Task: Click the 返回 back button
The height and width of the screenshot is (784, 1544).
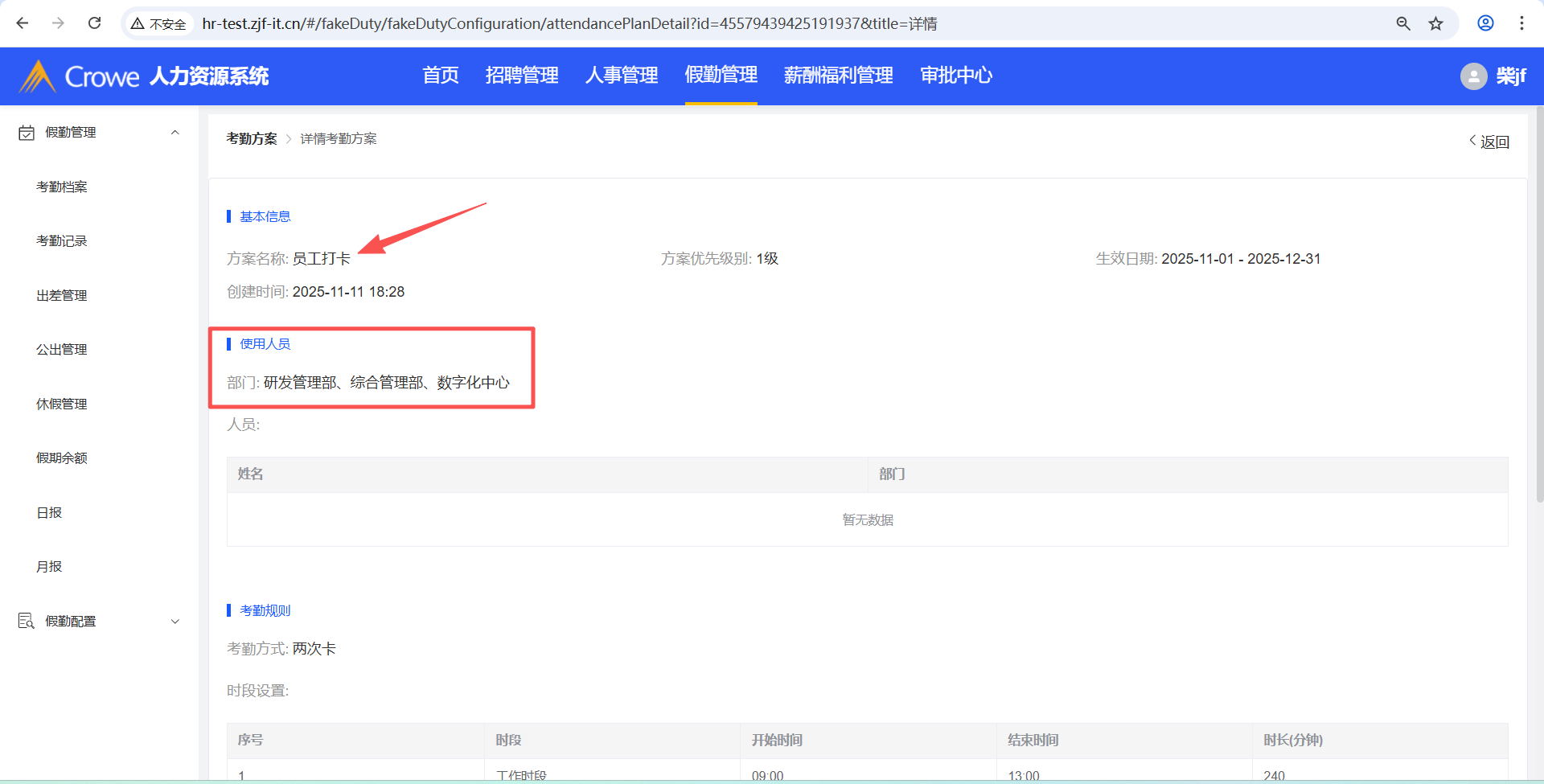Action: click(1489, 142)
